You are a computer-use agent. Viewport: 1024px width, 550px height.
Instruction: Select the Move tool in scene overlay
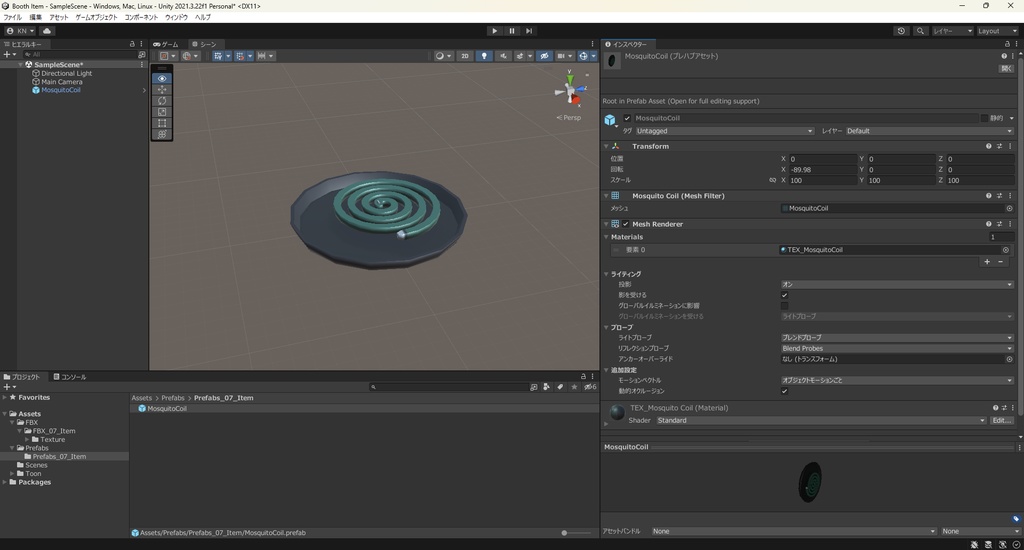162,90
